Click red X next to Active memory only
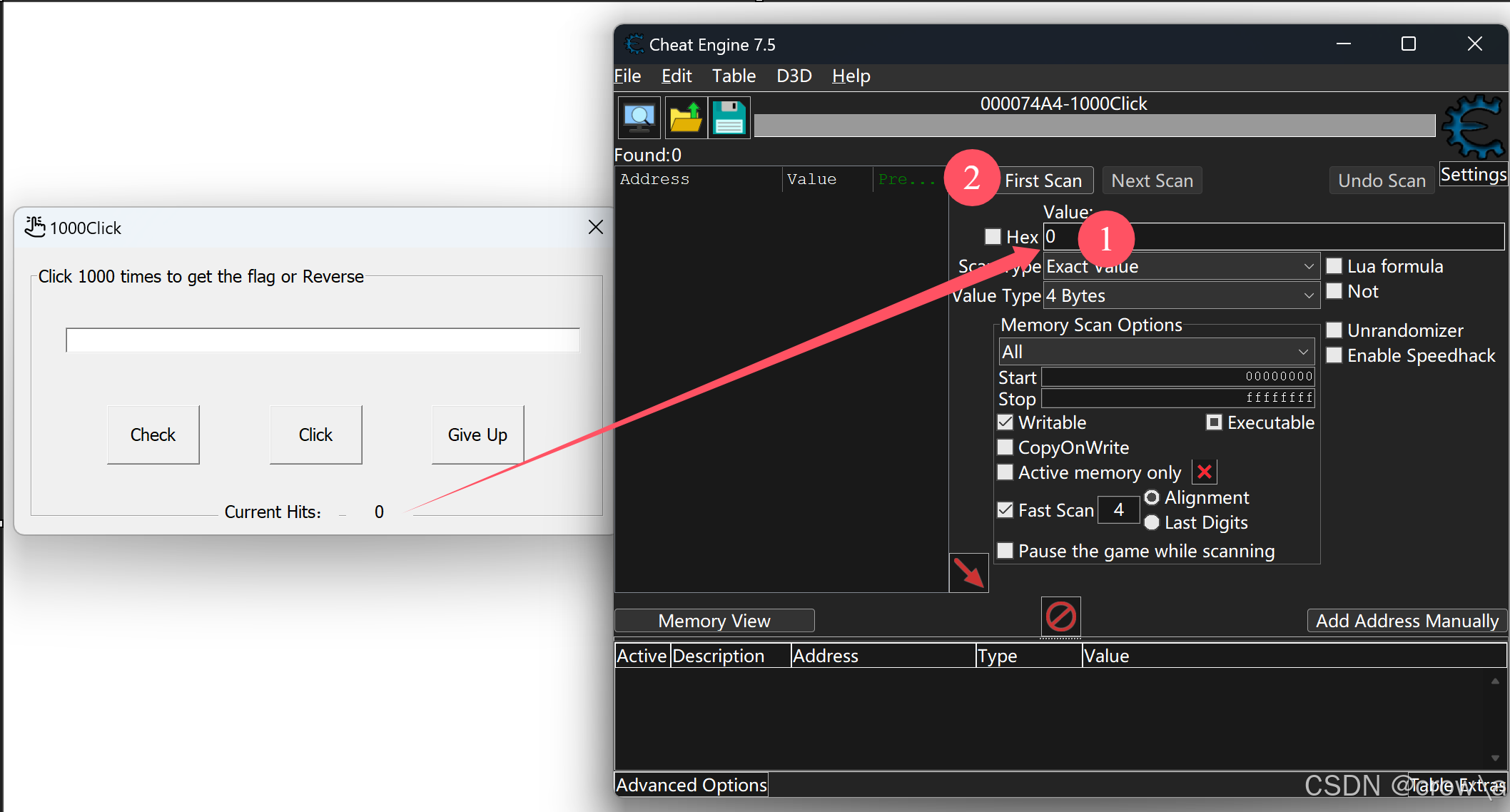The height and width of the screenshot is (812, 1510). click(1205, 472)
